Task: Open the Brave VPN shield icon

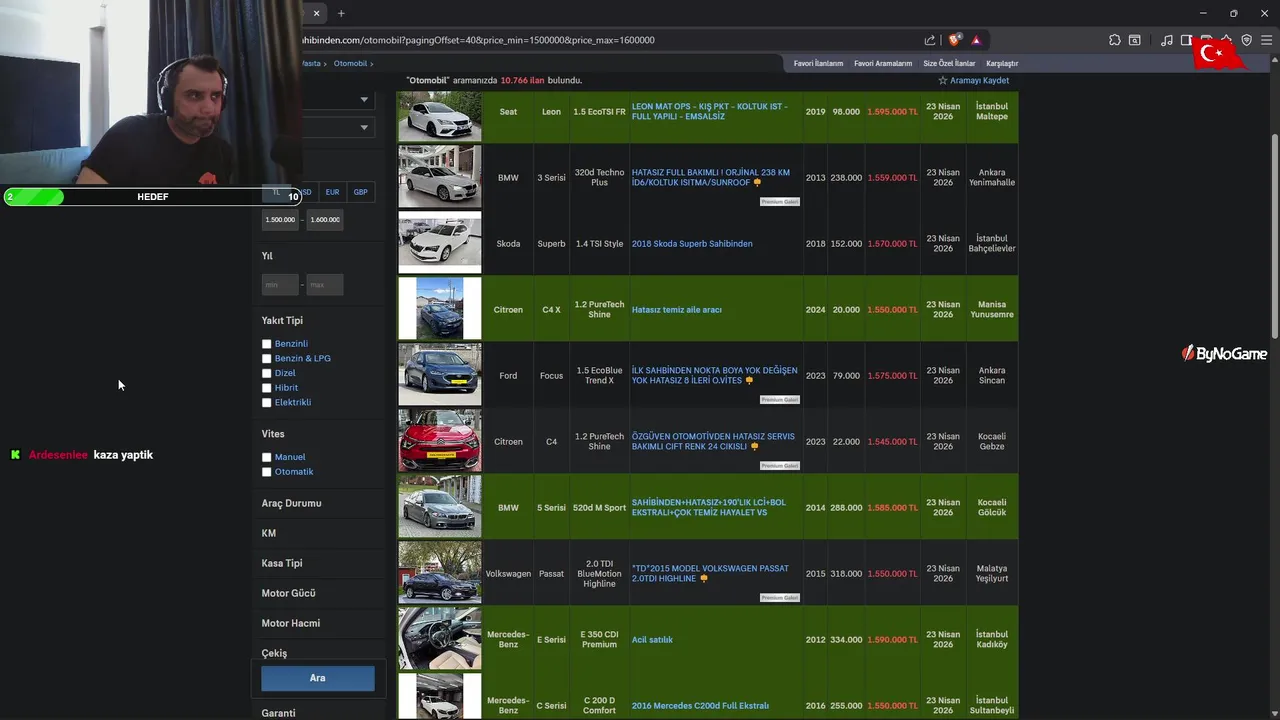Action: (x=1246, y=40)
